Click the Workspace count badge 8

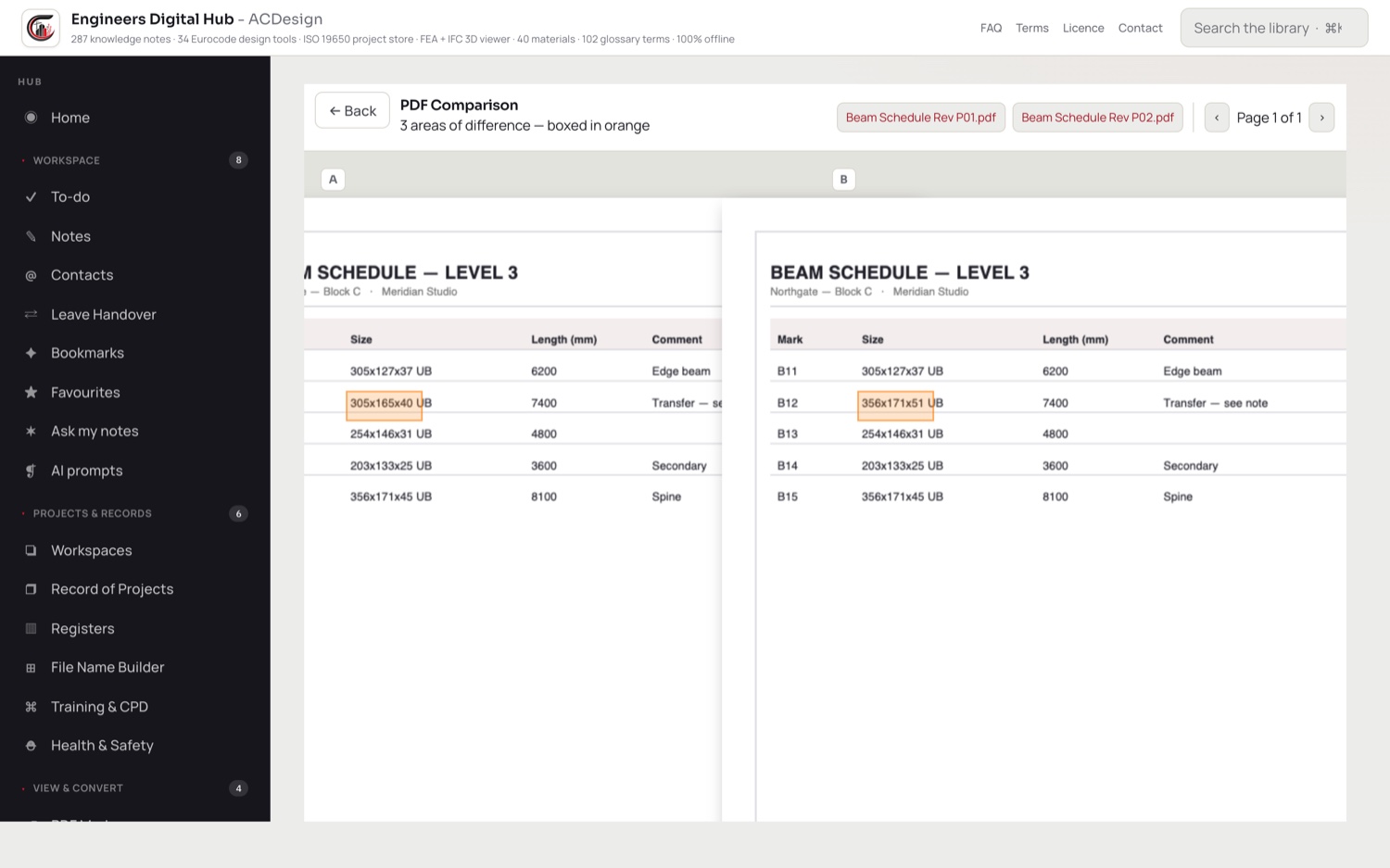point(238,160)
